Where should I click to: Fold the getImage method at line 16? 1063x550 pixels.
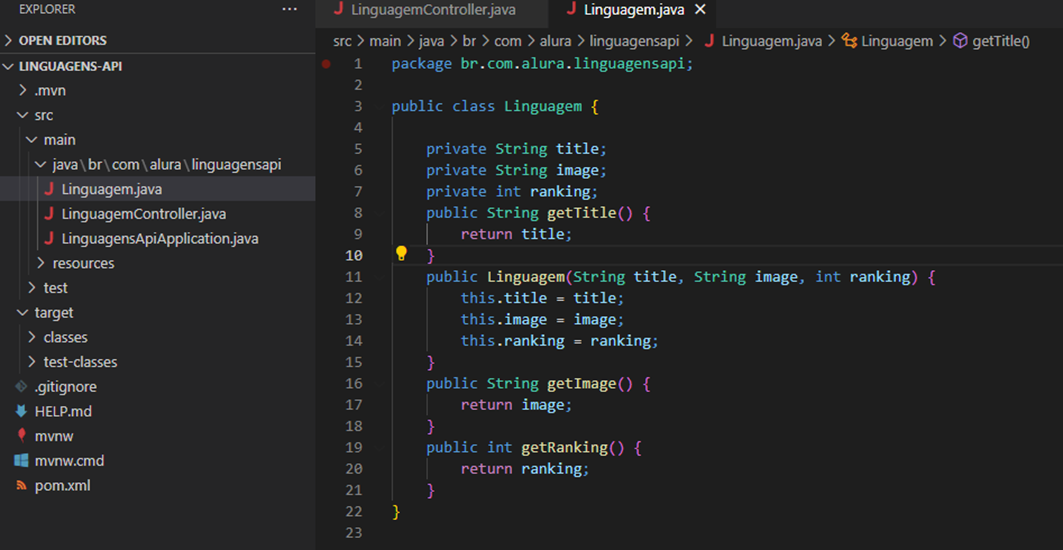379,383
